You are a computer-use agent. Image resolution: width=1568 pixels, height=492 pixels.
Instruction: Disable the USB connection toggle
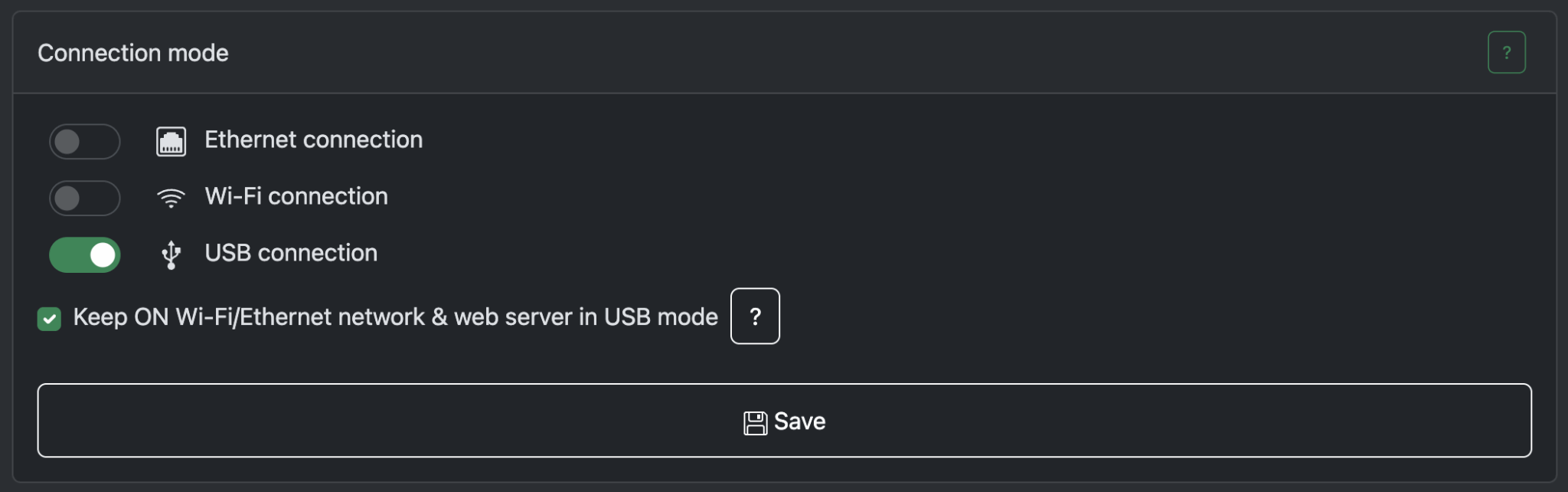[x=84, y=254]
